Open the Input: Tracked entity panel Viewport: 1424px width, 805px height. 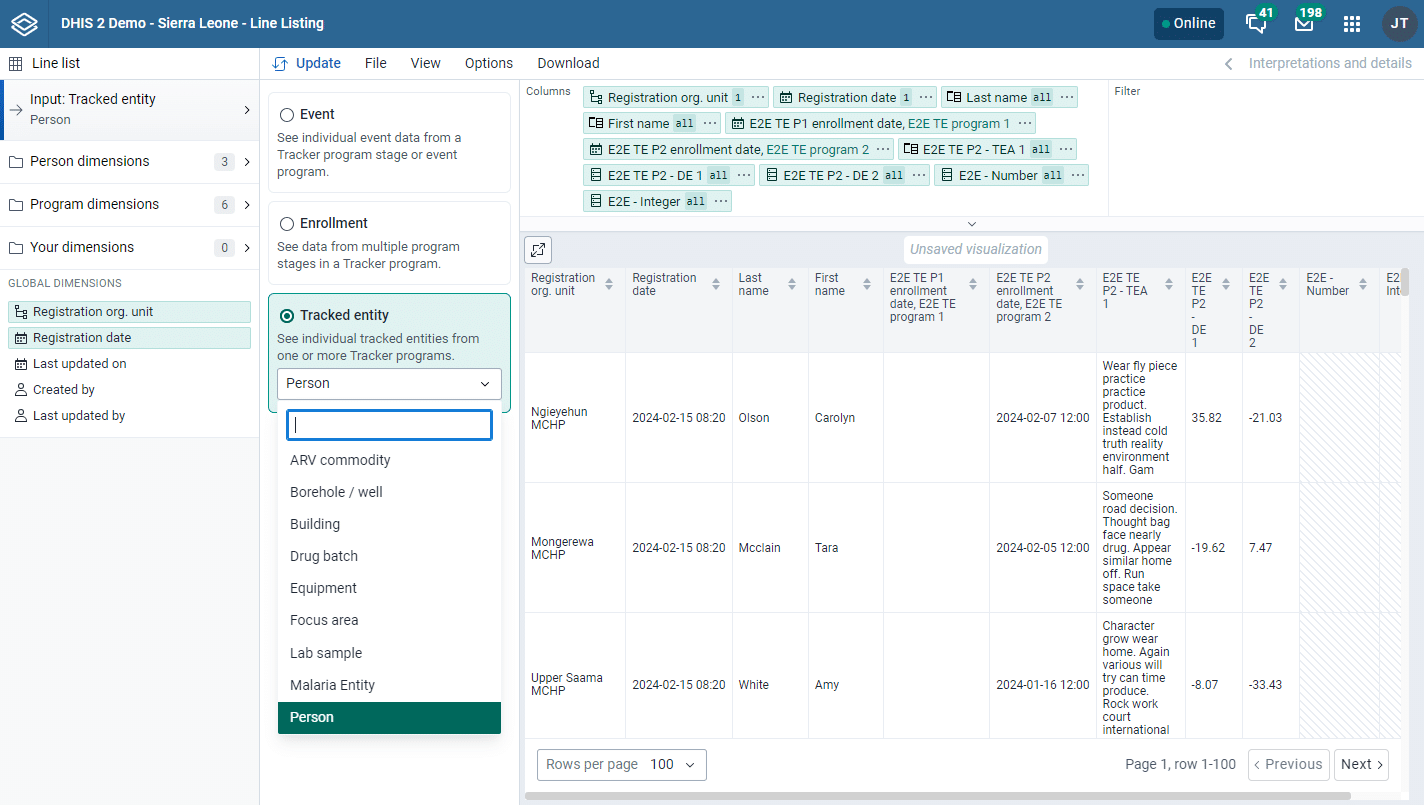[x=130, y=109]
